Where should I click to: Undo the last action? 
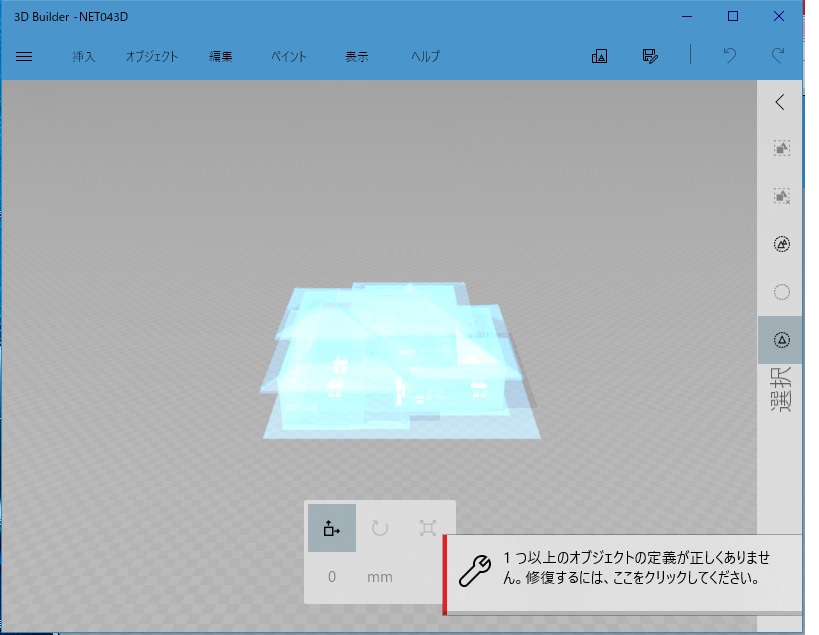(730, 55)
